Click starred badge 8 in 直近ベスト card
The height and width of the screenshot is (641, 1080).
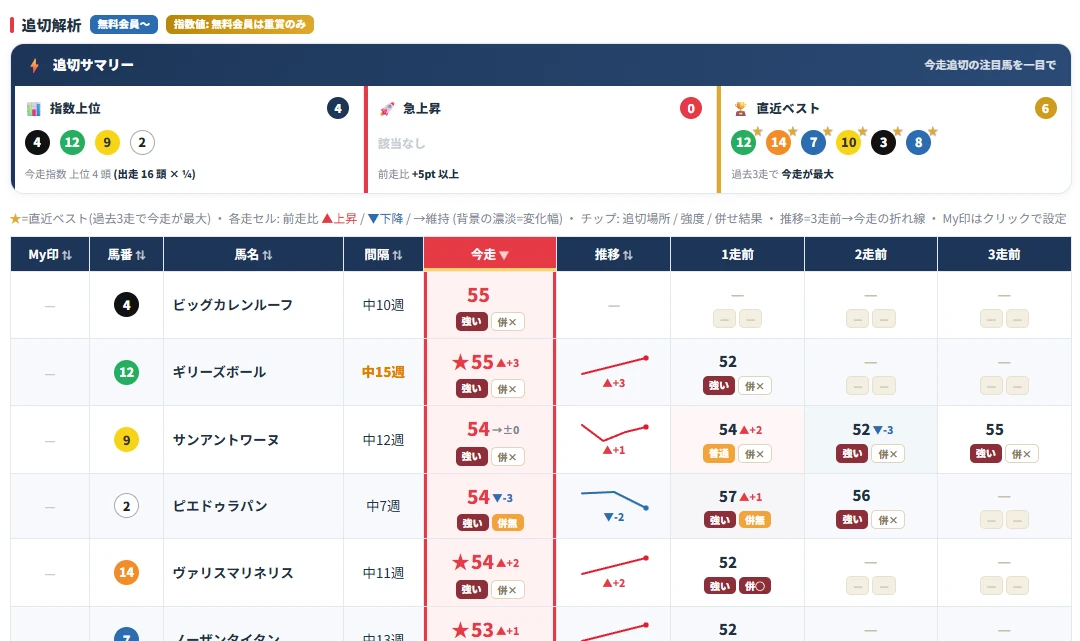click(918, 143)
